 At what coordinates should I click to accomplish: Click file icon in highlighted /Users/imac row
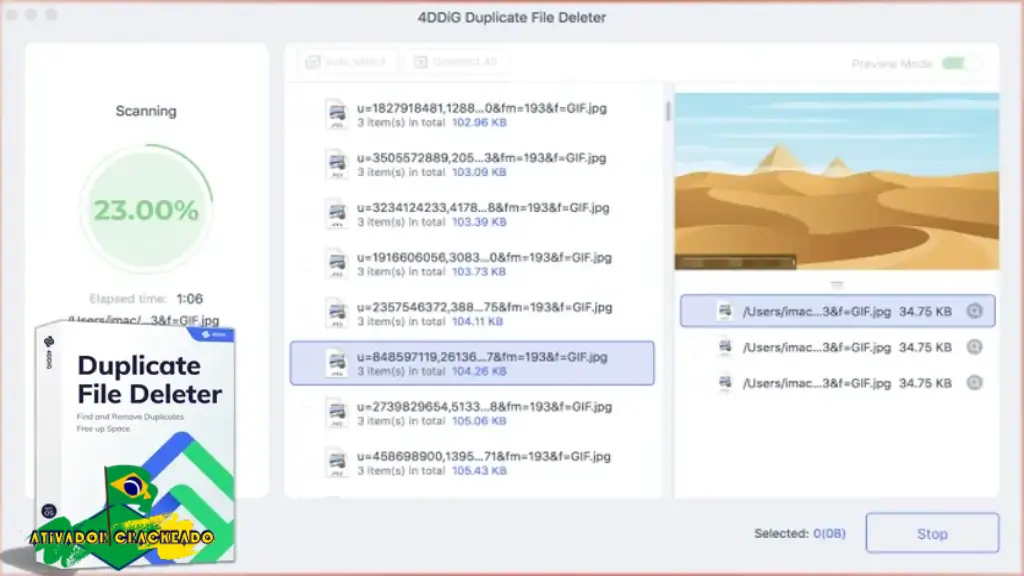(725, 311)
